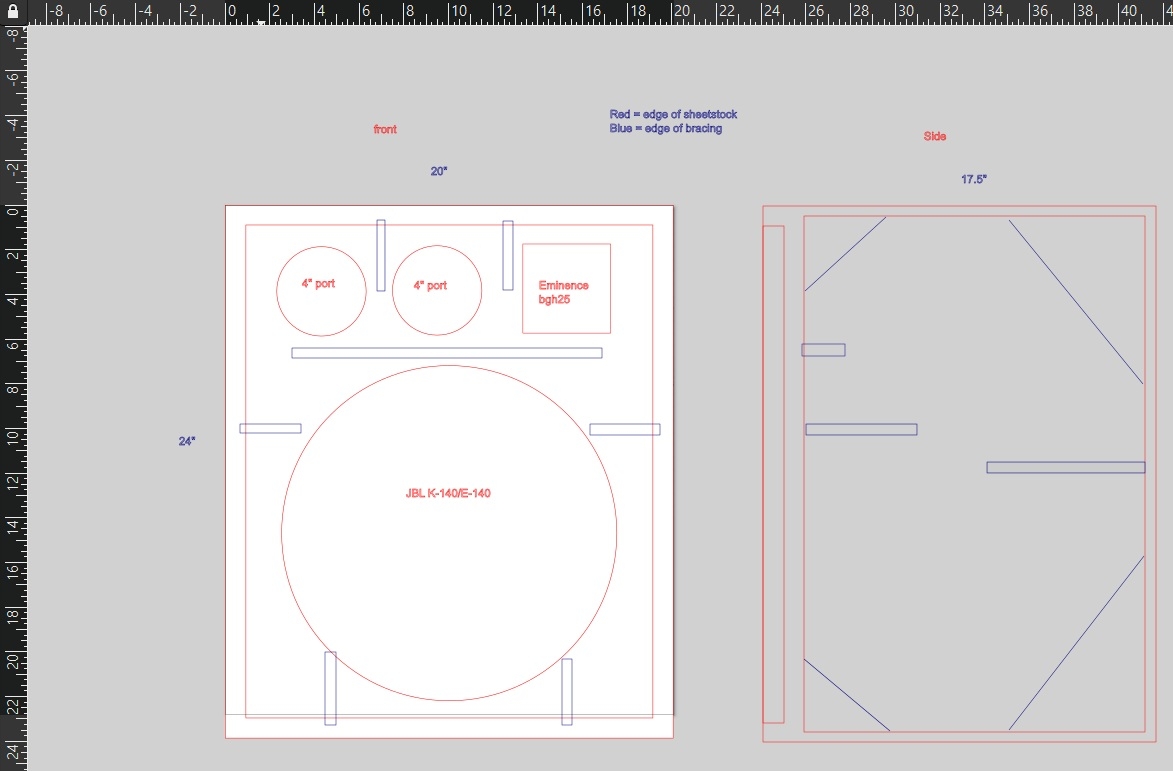Click the "17.5"" depth dimension label
1173x771 pixels.
point(974,179)
